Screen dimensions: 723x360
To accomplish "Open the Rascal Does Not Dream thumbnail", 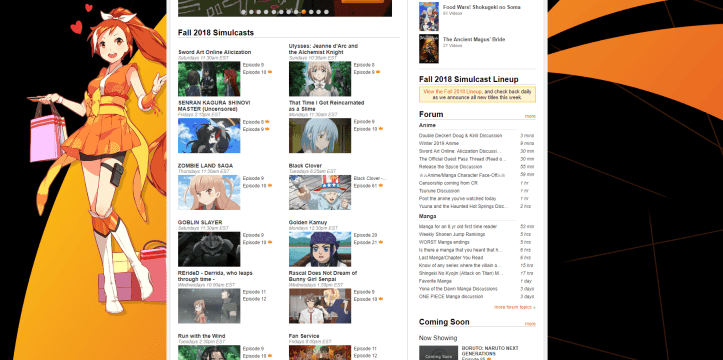I will 320,306.
